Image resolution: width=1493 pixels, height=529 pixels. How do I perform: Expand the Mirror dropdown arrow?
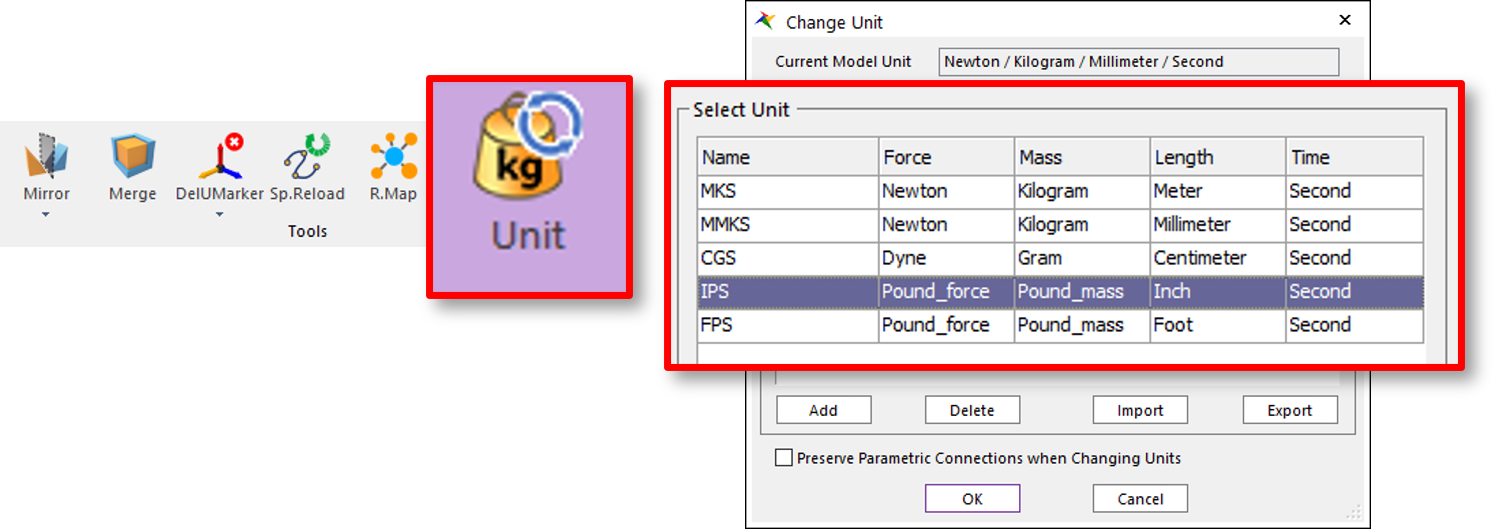46,214
